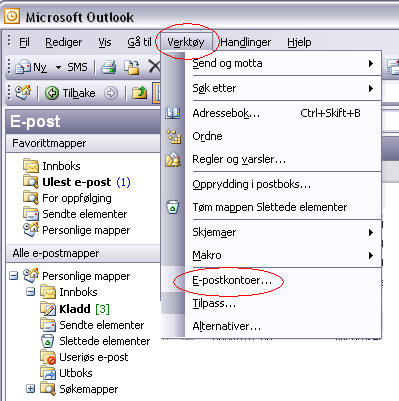399x401 pixels.
Task: Click the Tilbake back button
Action: pos(70,93)
